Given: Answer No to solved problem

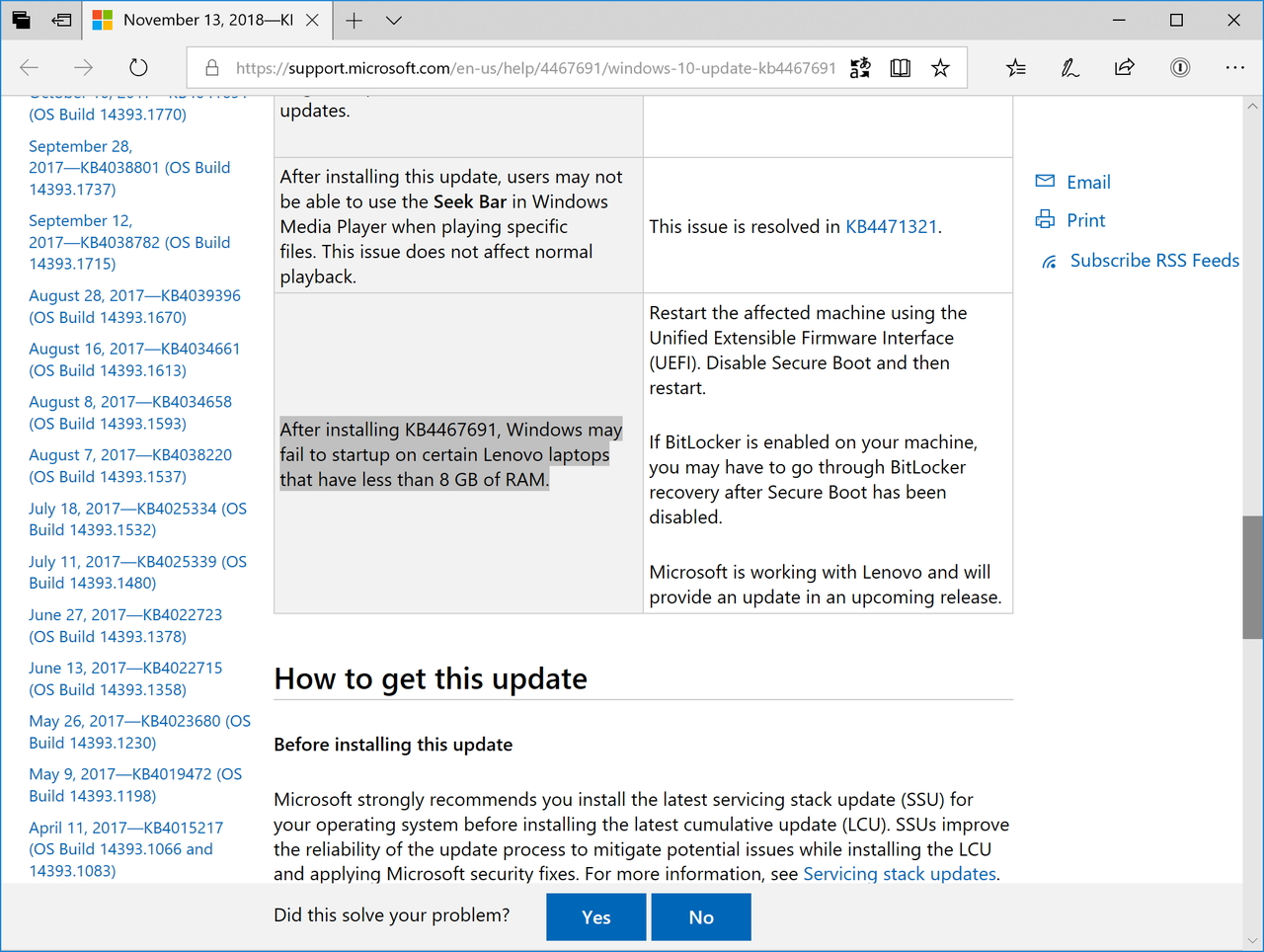Looking at the screenshot, I should point(701,917).
